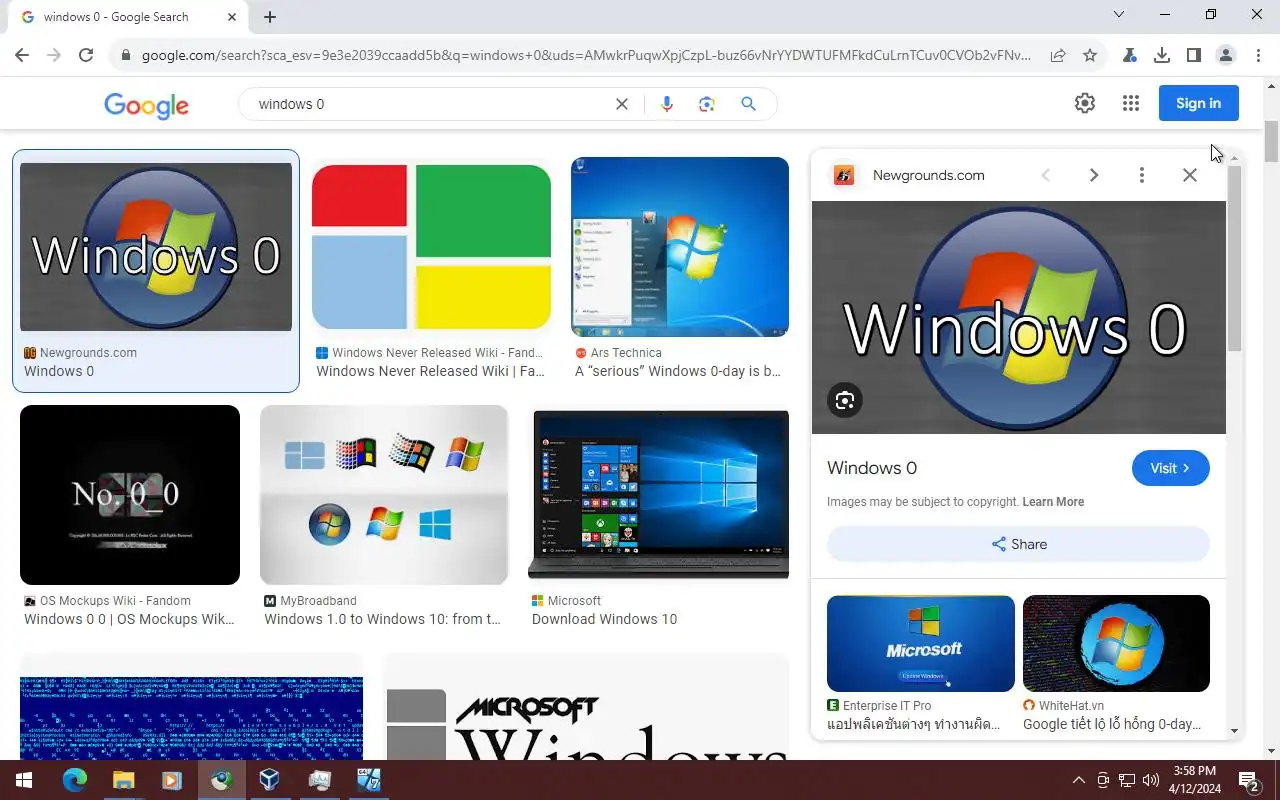Open a new browser tab
The image size is (1280, 800).
(x=270, y=17)
